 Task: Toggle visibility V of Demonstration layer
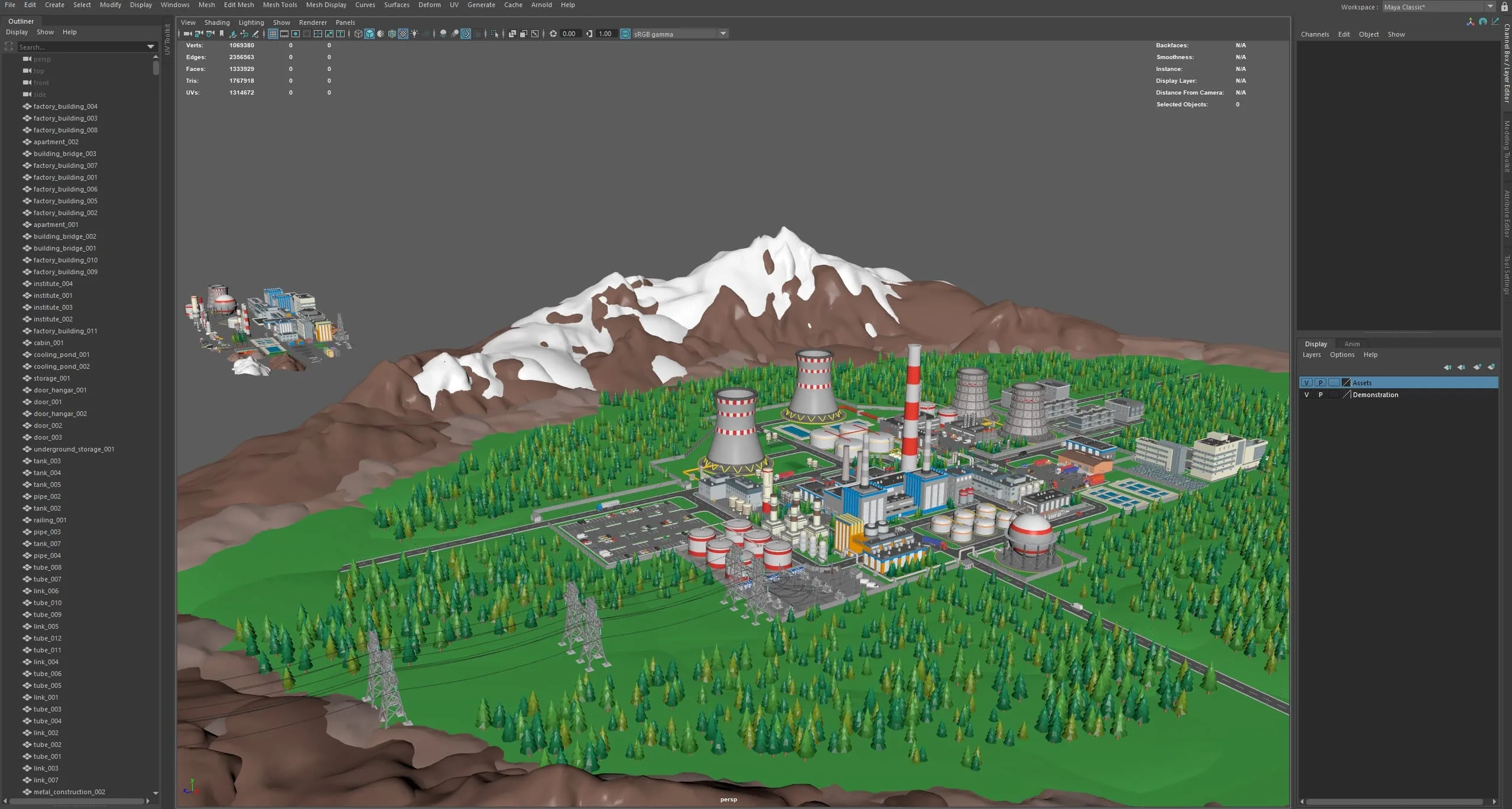[1306, 395]
